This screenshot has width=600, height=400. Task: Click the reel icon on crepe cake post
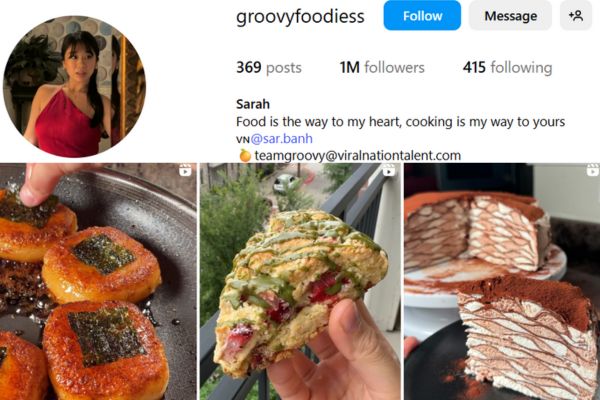(590, 171)
